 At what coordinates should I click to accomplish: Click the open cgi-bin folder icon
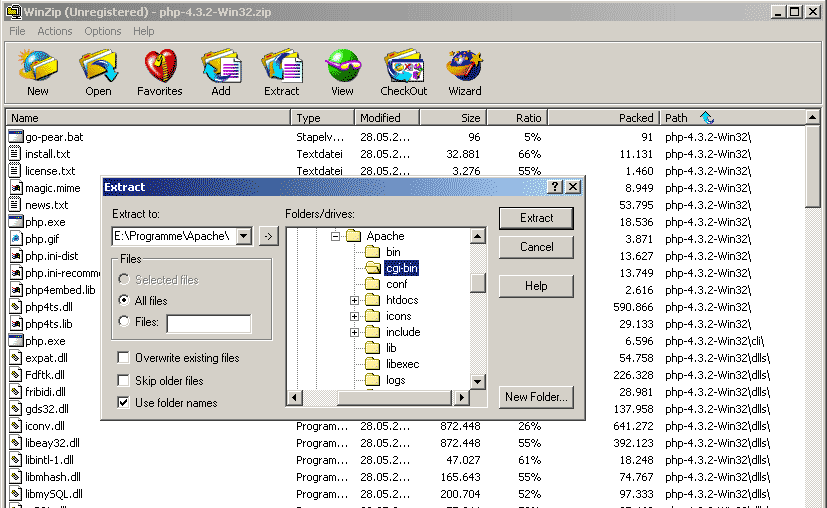point(373,268)
